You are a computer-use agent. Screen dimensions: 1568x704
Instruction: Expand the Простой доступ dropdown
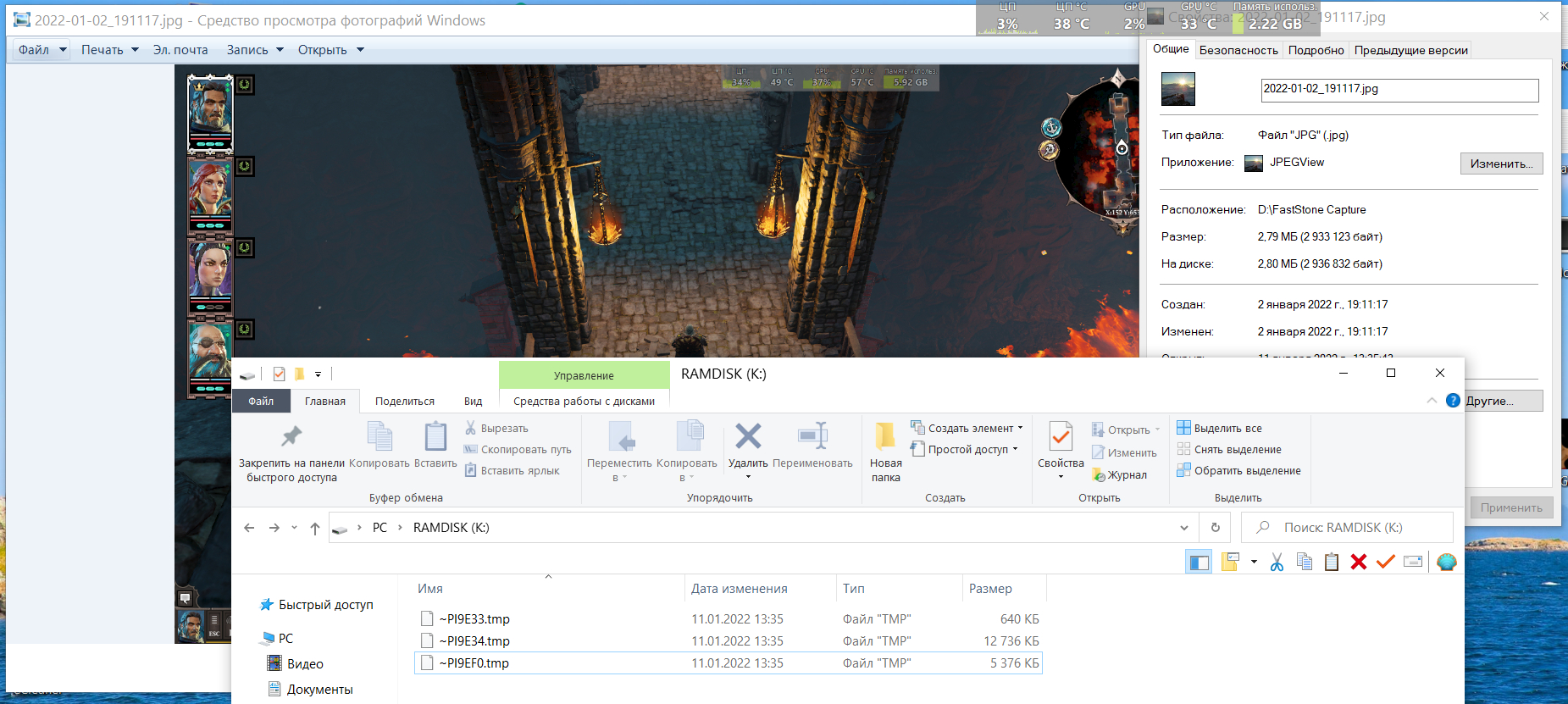pos(964,450)
